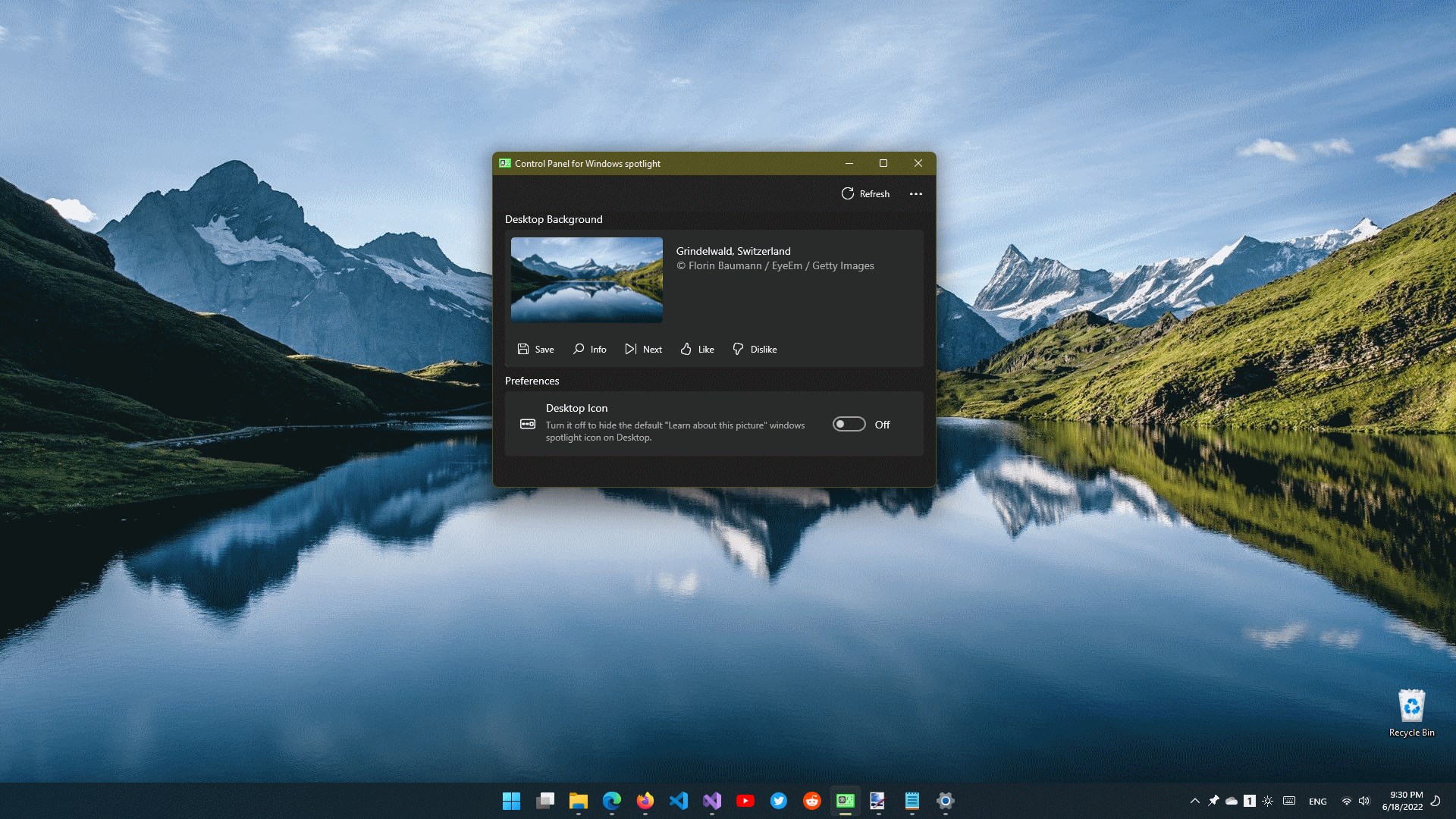1456x819 pixels.
Task: Open YouTube app on taskbar
Action: point(745,801)
